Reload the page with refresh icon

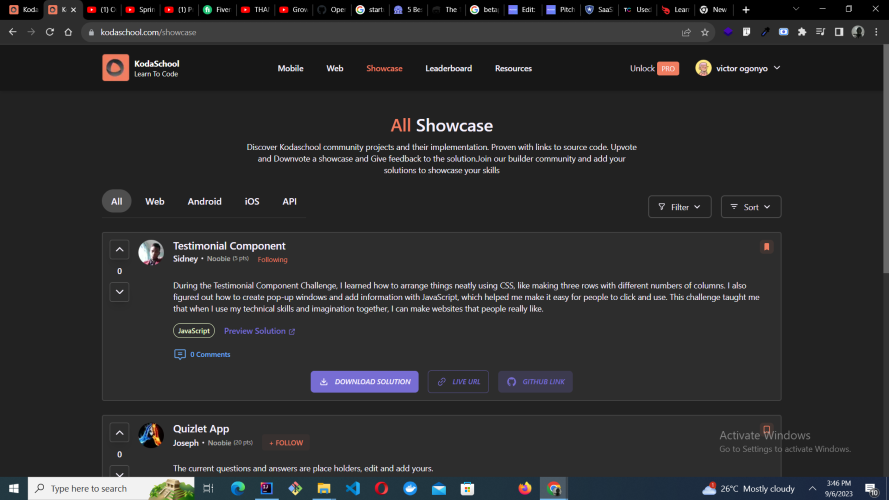click(x=50, y=32)
